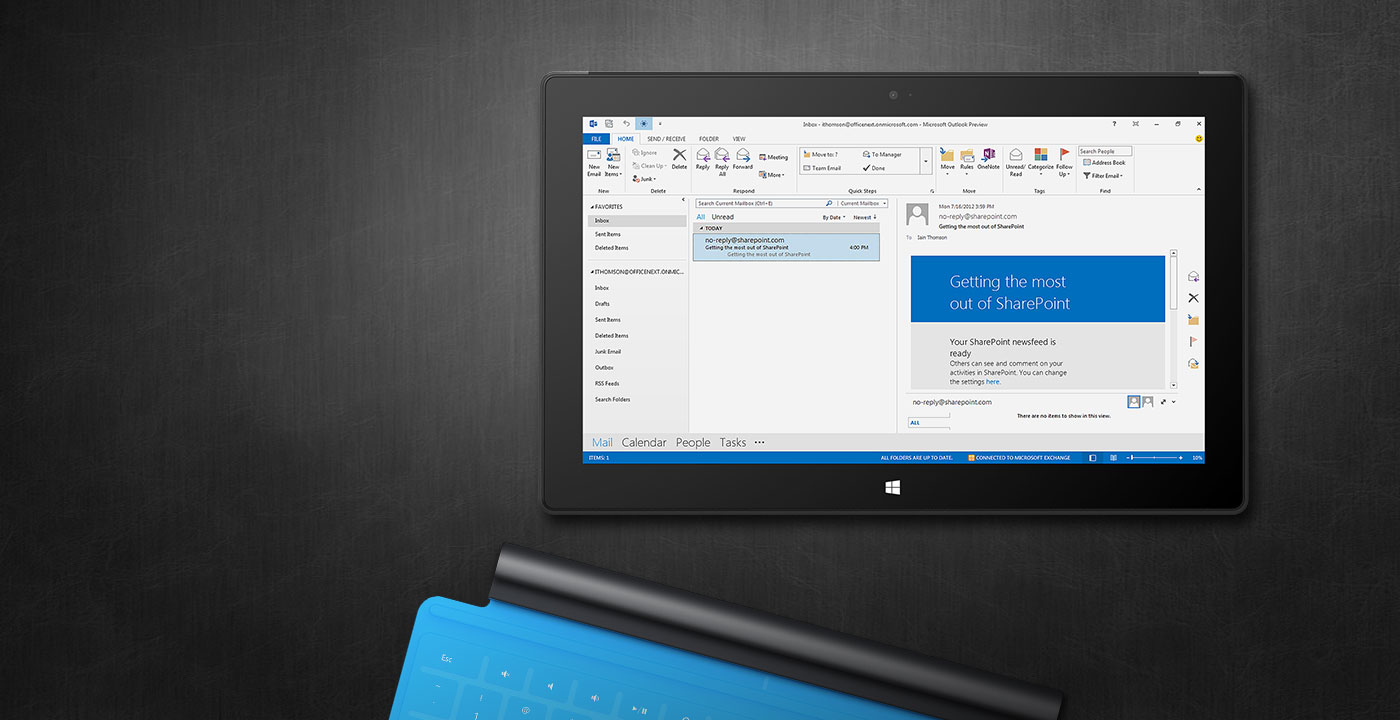Select the HOME ribbon tab

(626, 139)
